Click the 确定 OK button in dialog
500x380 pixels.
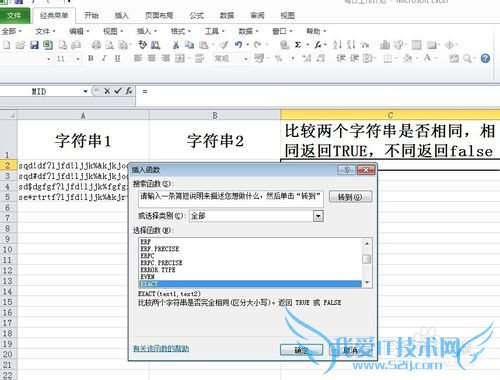(301, 350)
